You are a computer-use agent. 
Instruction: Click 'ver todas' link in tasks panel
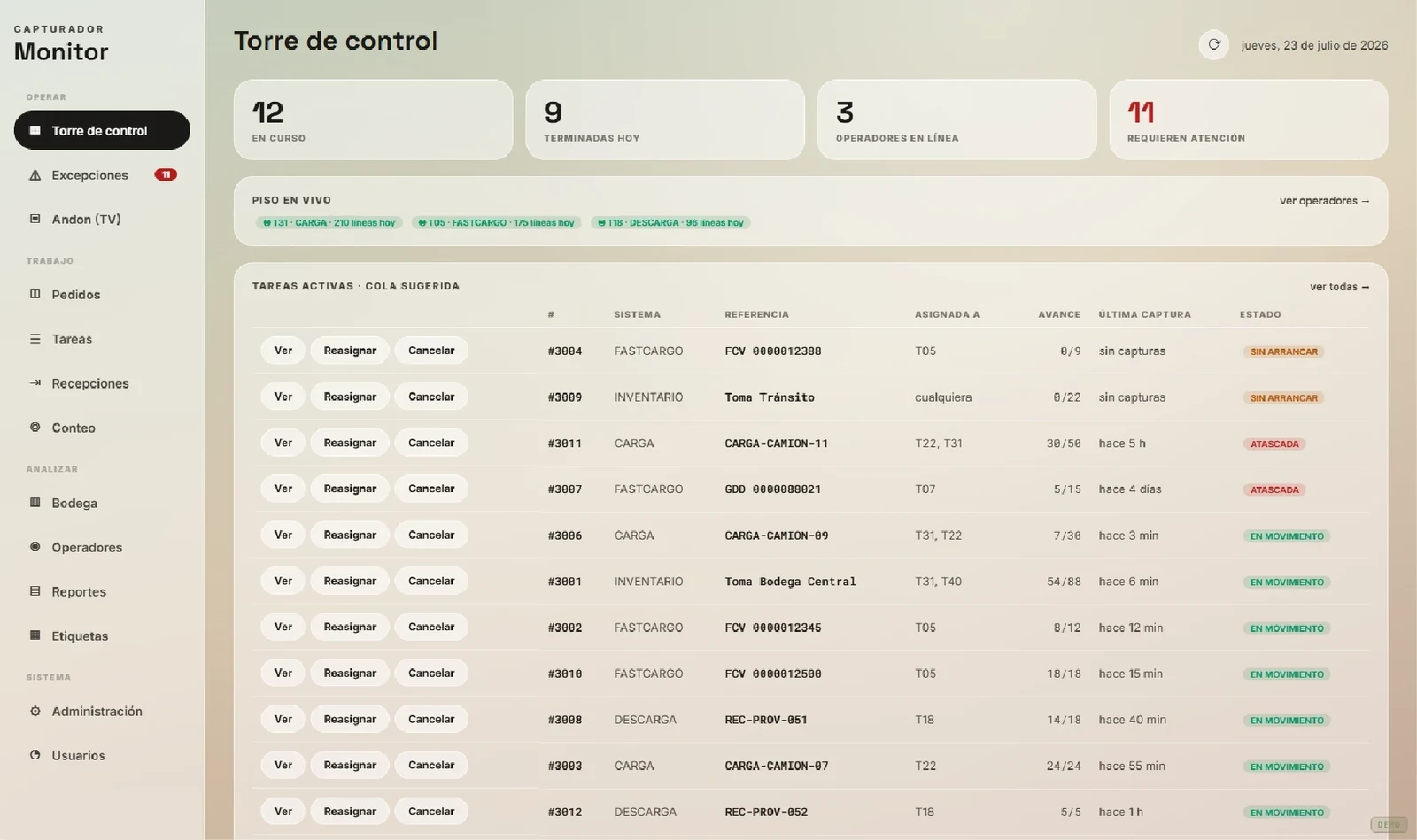(x=1339, y=287)
